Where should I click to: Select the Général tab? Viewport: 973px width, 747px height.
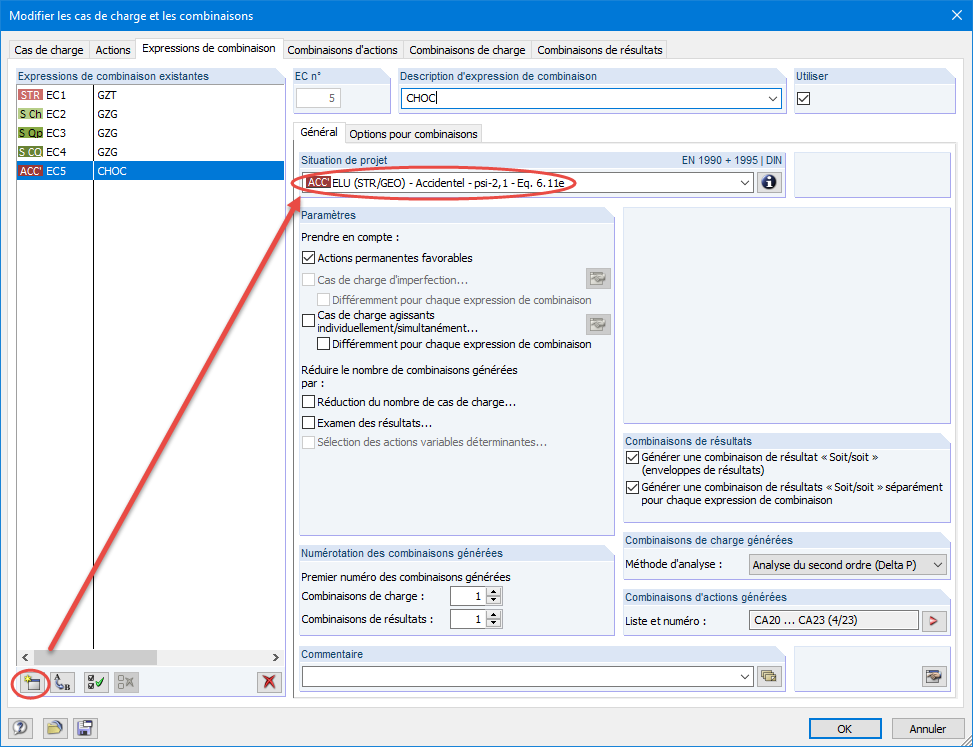pyautogui.click(x=319, y=132)
